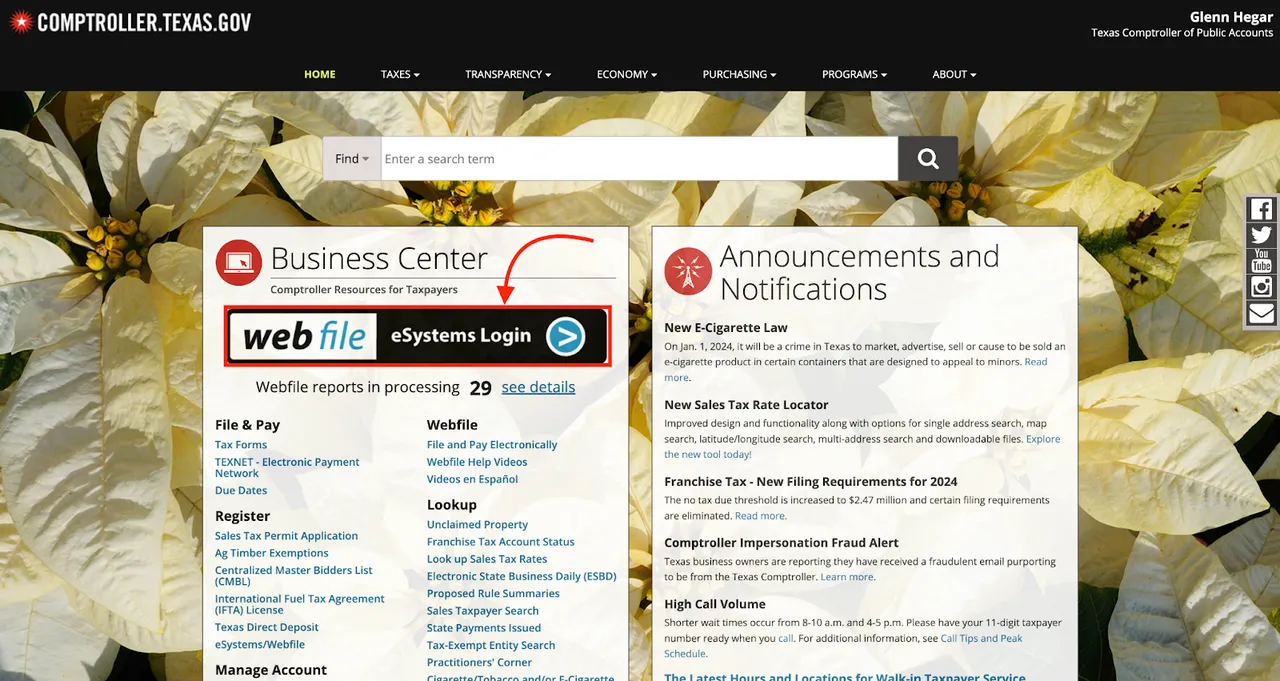1280x681 pixels.
Task: Click the YouTube icon in the sidebar
Action: pyautogui.click(x=1262, y=261)
